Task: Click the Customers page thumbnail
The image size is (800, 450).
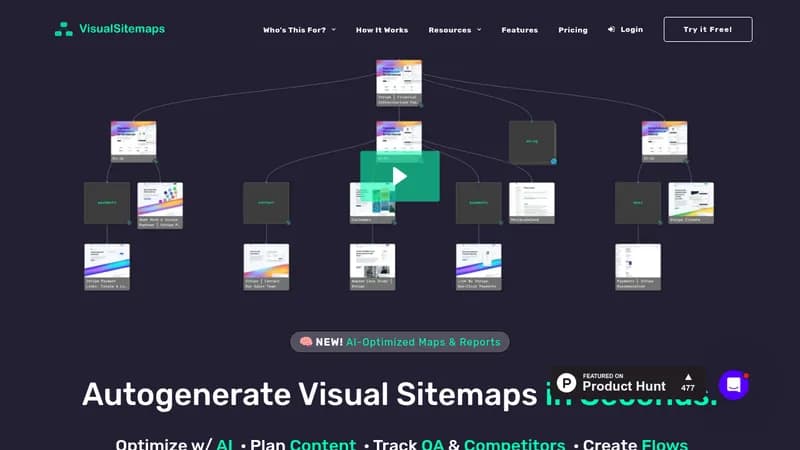Action: [x=372, y=203]
